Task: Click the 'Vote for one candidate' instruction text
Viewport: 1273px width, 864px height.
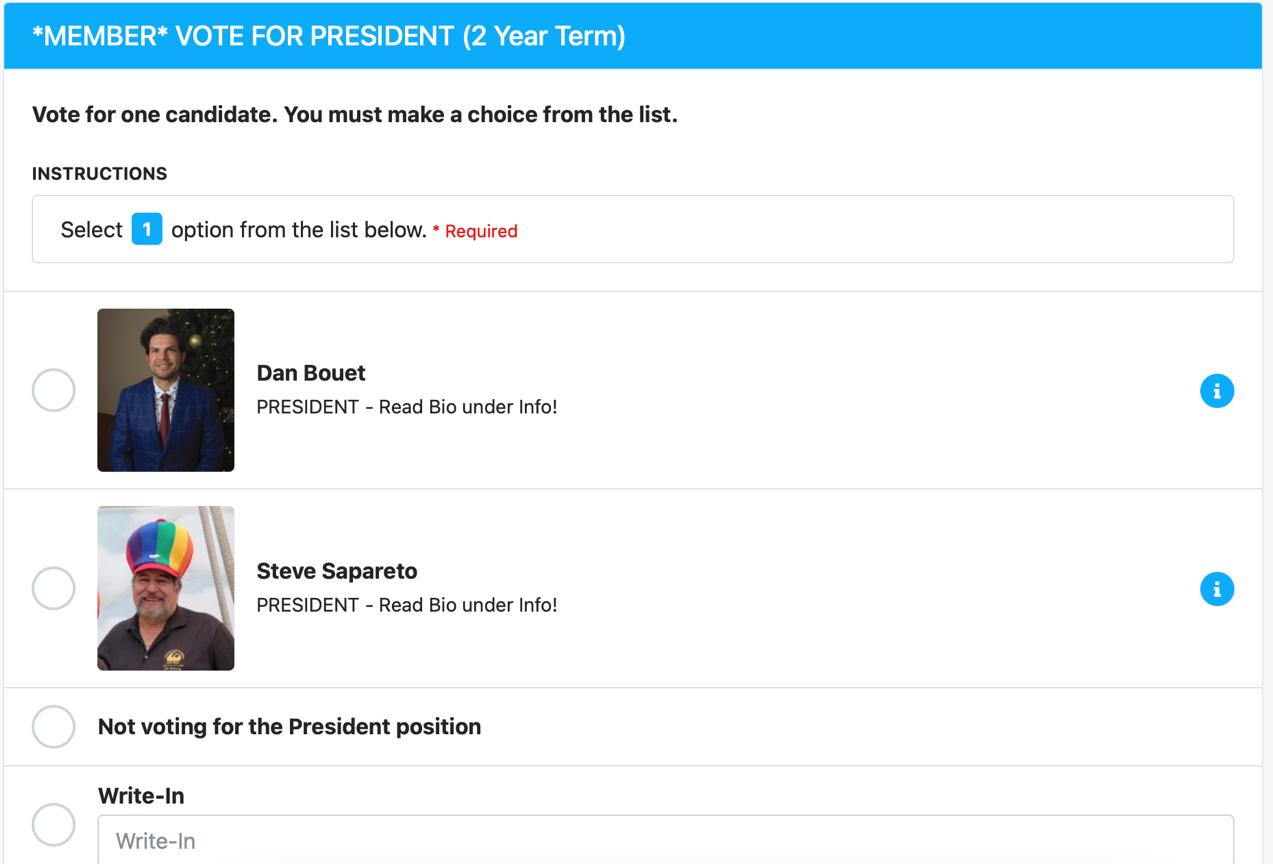Action: 354,114
